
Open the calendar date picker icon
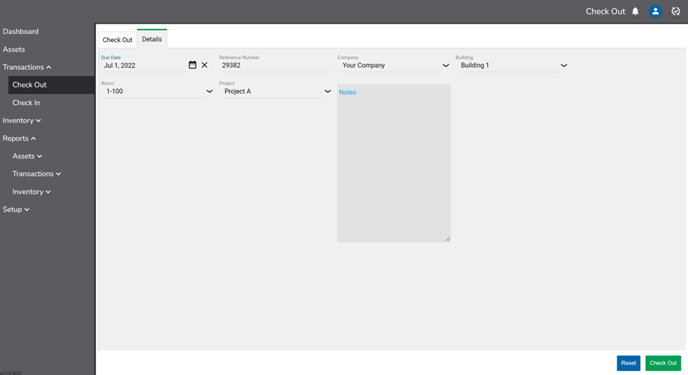[192, 65]
